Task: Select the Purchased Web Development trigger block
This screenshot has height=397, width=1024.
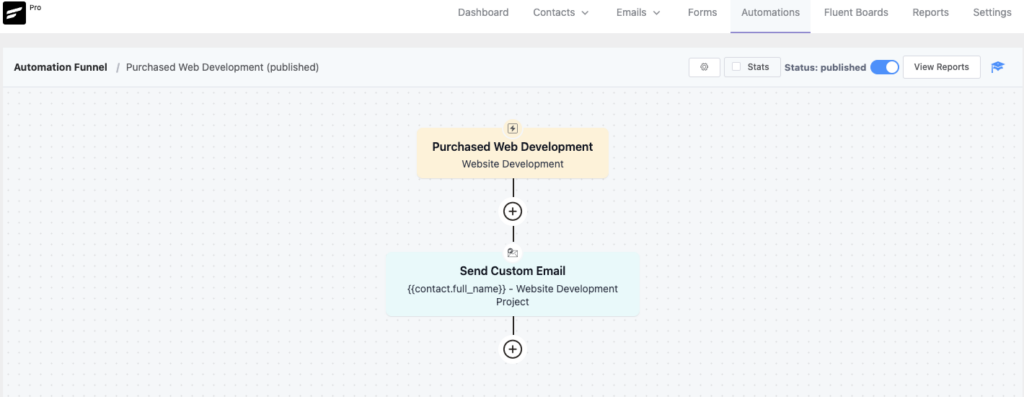Action: 513,153
